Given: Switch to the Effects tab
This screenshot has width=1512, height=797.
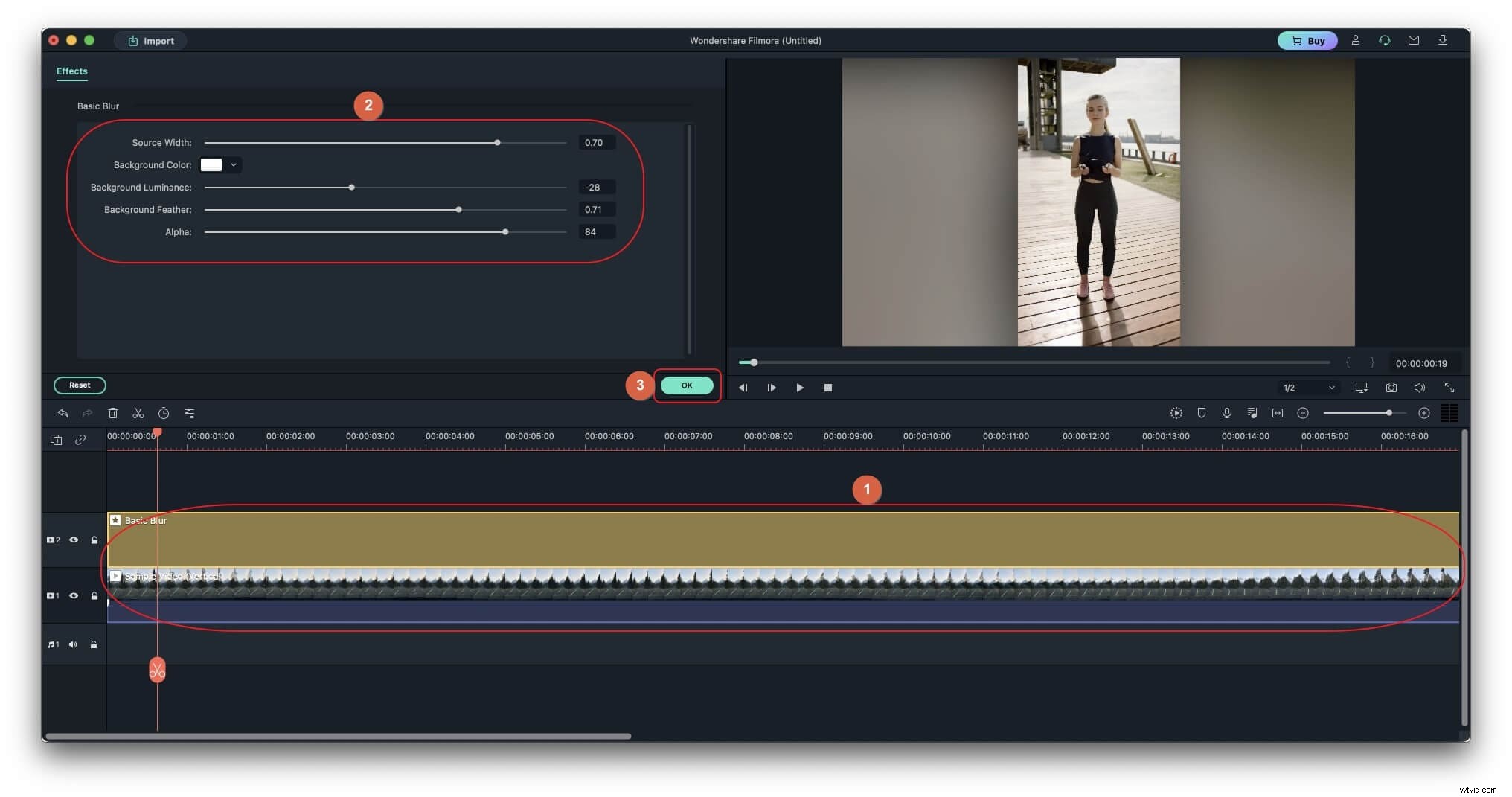Looking at the screenshot, I should pyautogui.click(x=71, y=71).
